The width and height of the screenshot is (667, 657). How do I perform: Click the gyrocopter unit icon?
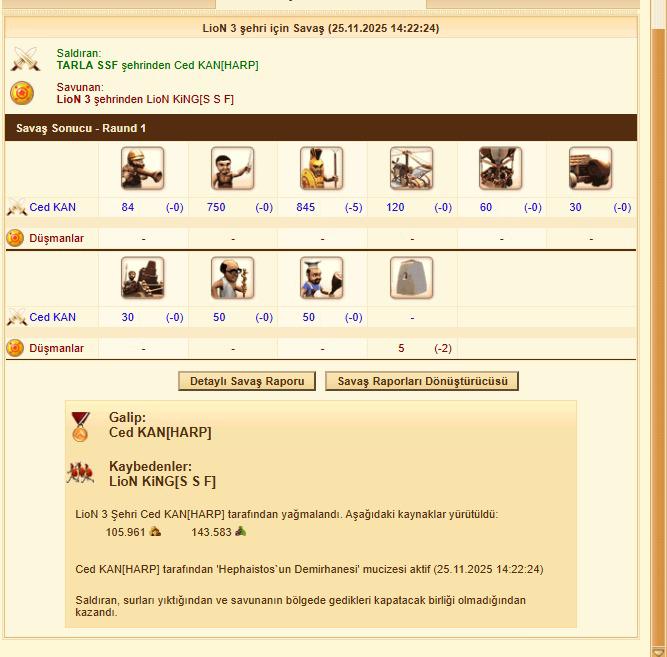(411, 168)
